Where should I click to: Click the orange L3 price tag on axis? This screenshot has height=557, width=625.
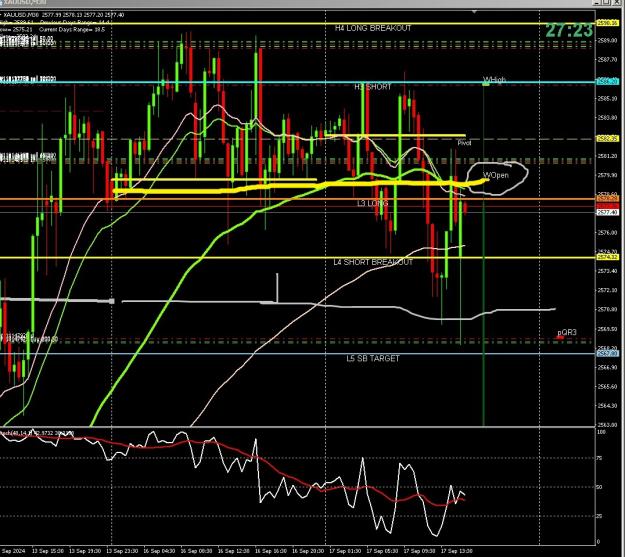click(x=608, y=198)
